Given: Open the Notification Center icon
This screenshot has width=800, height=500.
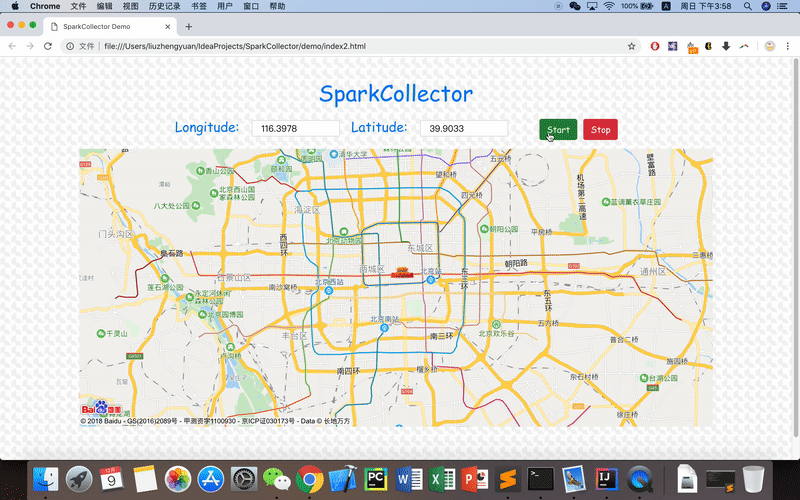Looking at the screenshot, I should coord(782,6).
